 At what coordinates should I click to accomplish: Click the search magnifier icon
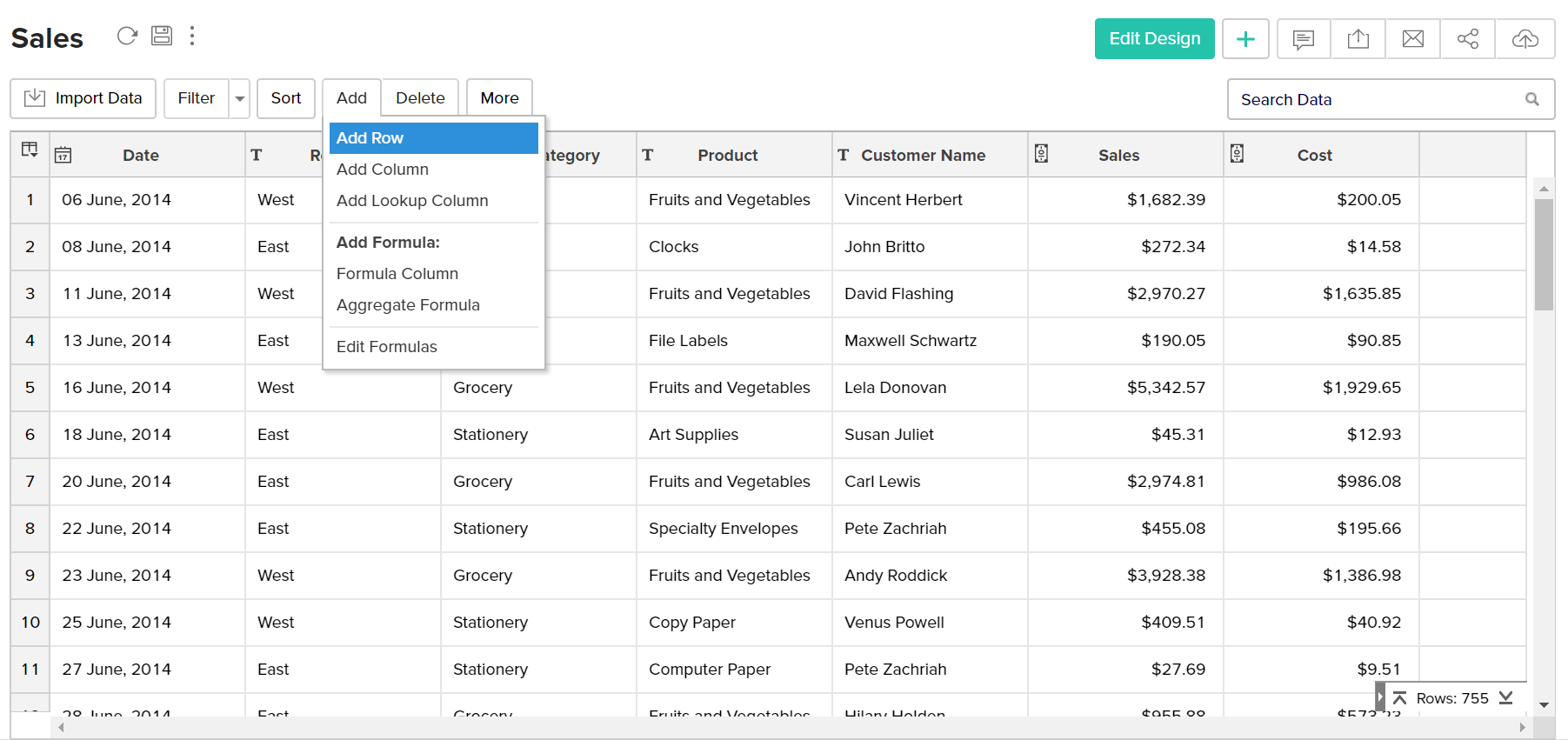pos(1531,100)
